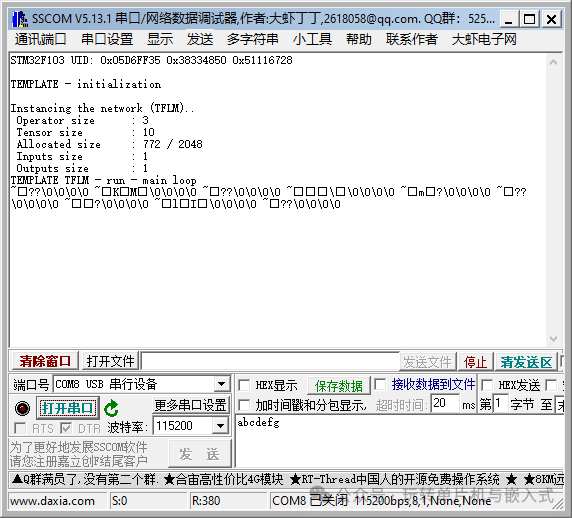Image resolution: width=572 pixels, height=518 pixels.
Task: Open the 大虾电子网 menu
Action: coord(484,39)
